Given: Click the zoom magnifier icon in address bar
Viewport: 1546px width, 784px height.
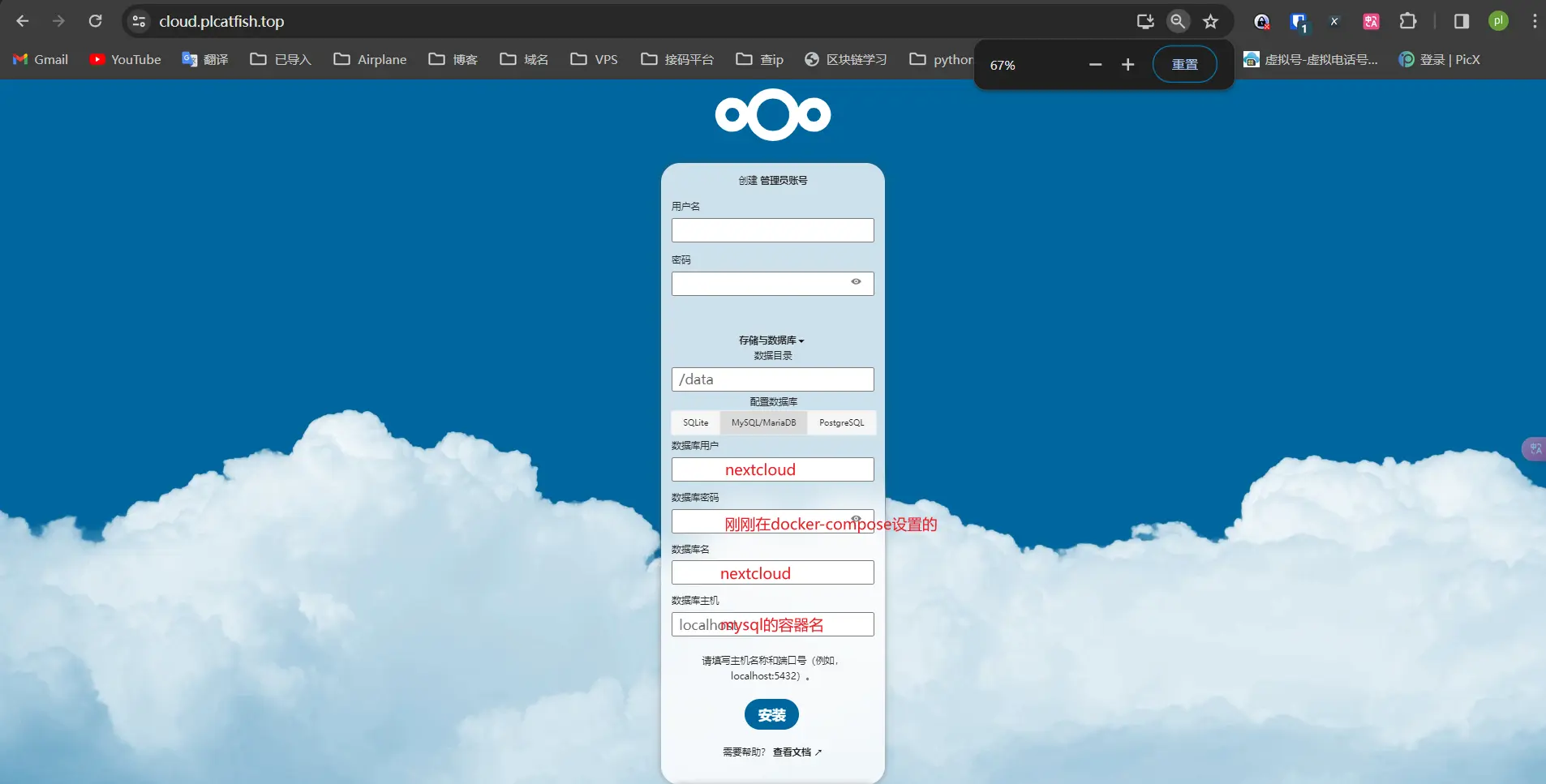Looking at the screenshot, I should (x=1178, y=21).
